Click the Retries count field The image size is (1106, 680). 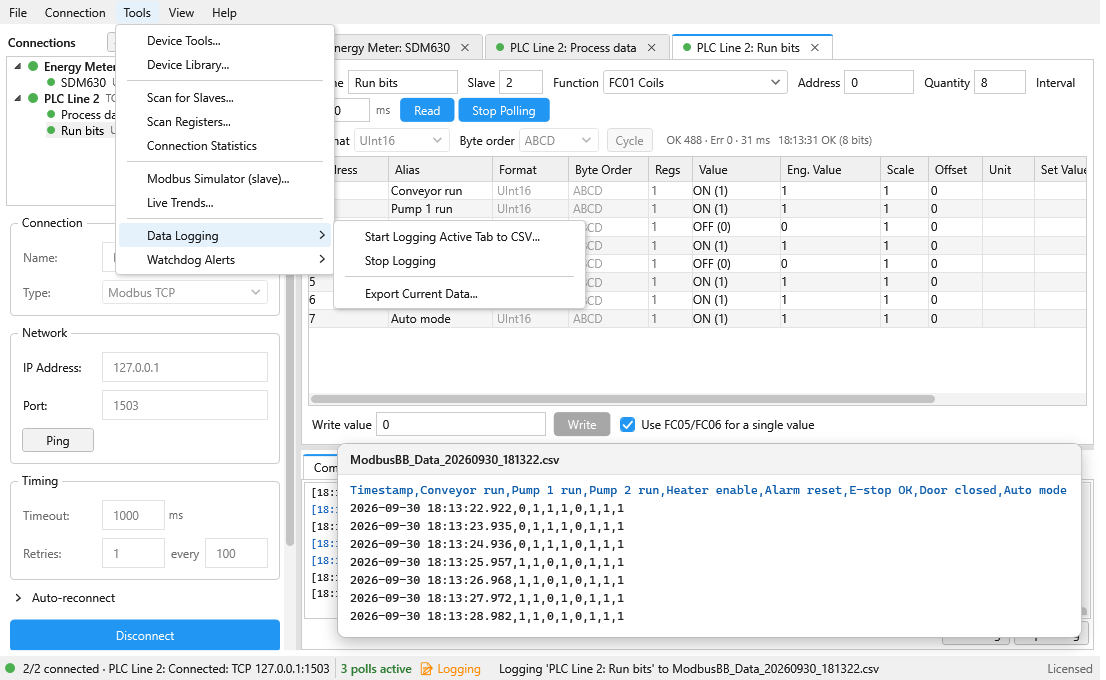tap(133, 554)
